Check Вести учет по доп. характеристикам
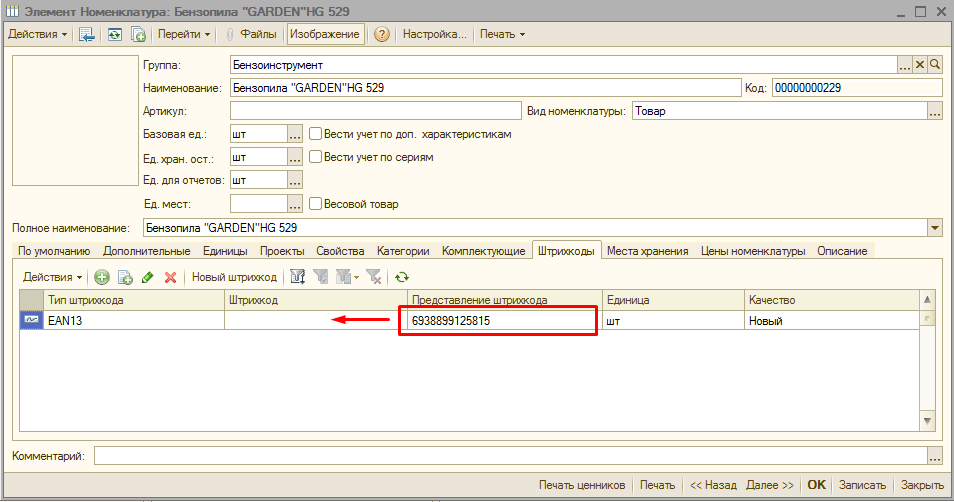 pos(315,134)
